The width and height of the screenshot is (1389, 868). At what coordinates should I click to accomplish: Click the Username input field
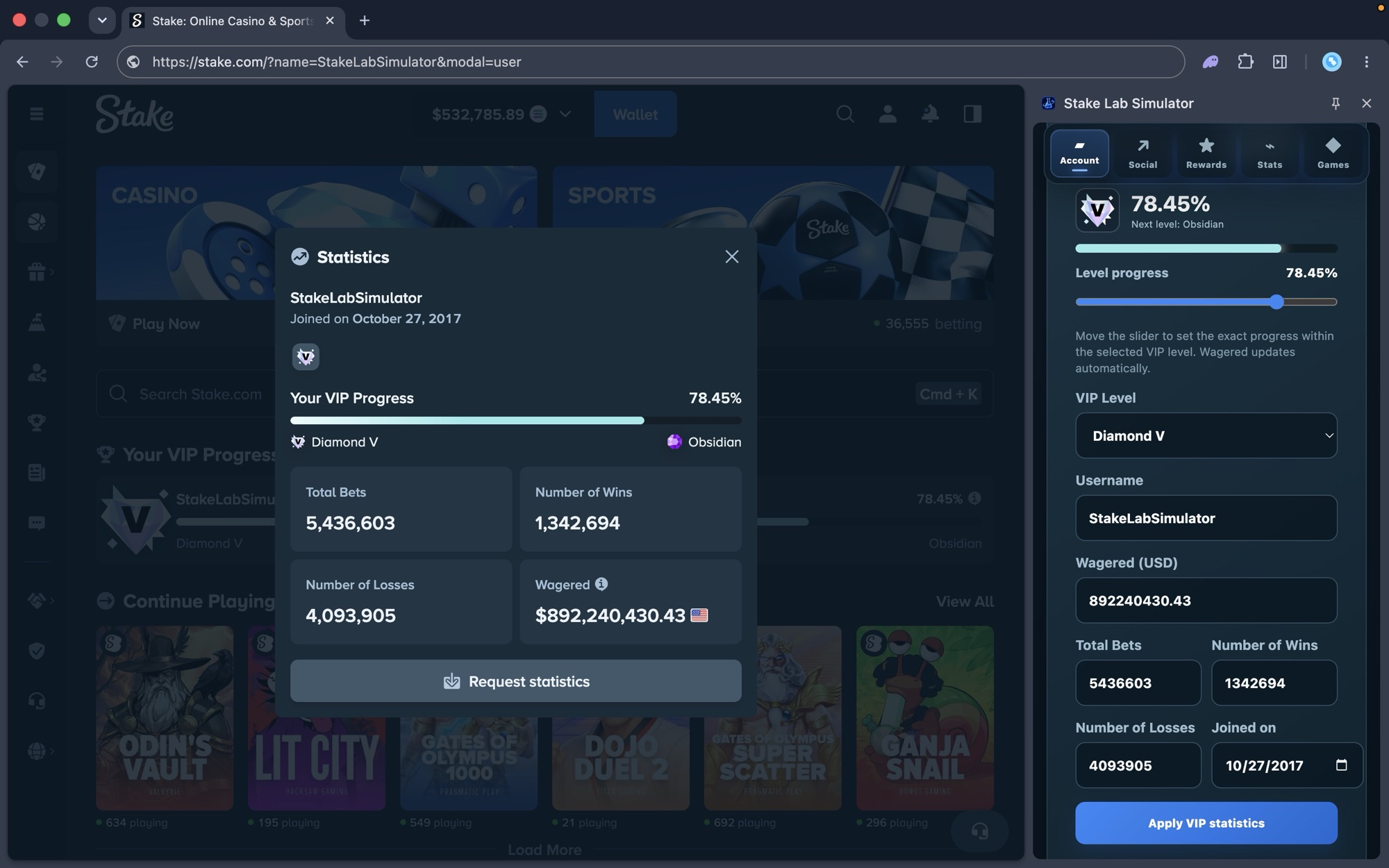1206,518
